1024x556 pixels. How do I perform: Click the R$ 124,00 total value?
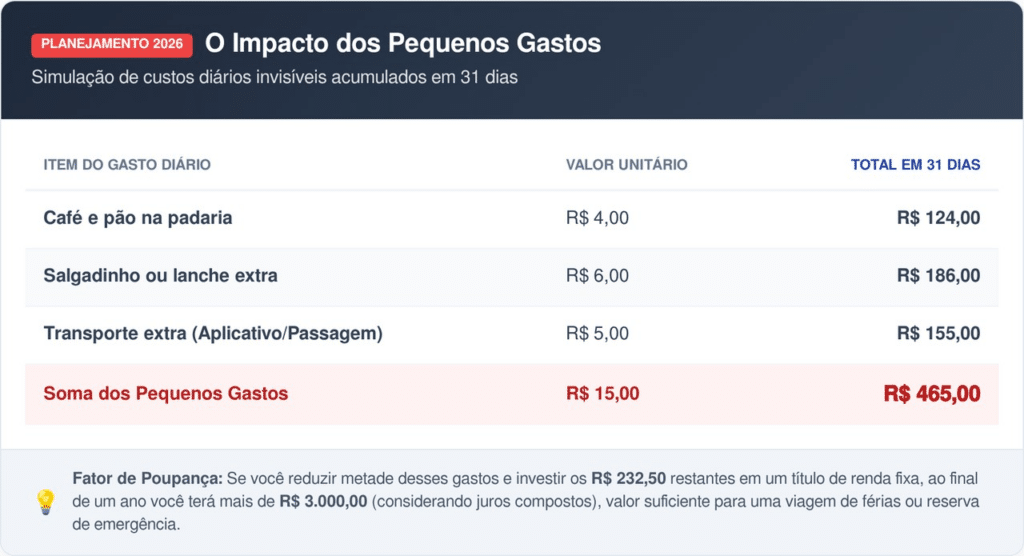point(938,218)
